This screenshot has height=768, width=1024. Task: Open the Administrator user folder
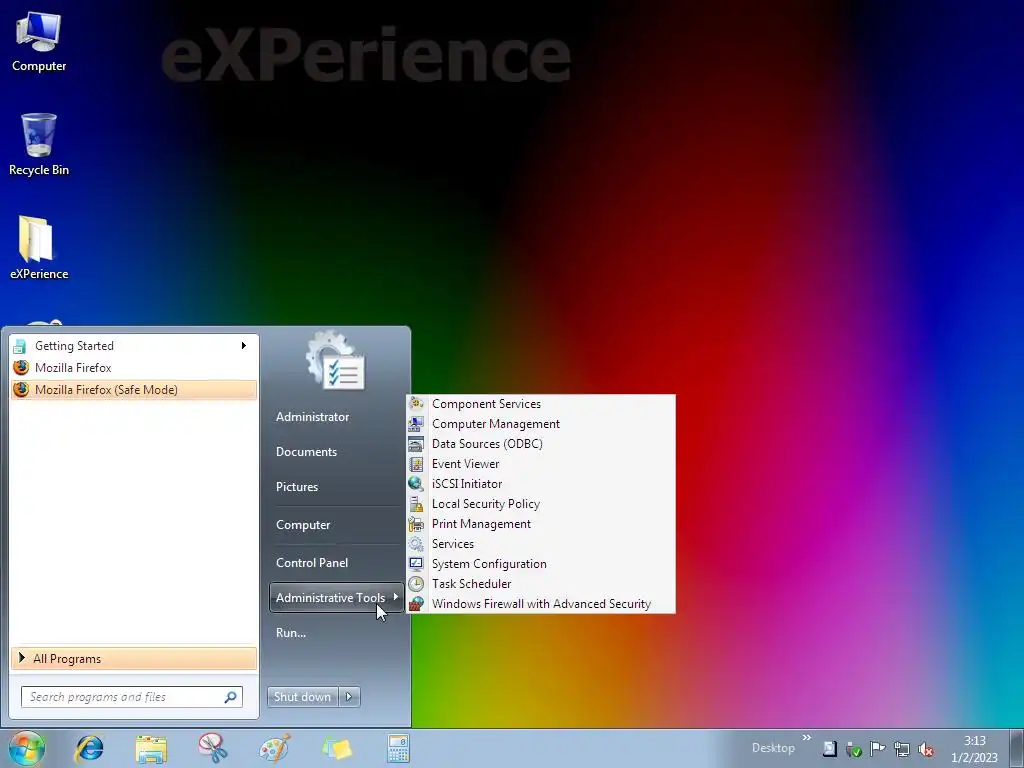point(312,417)
